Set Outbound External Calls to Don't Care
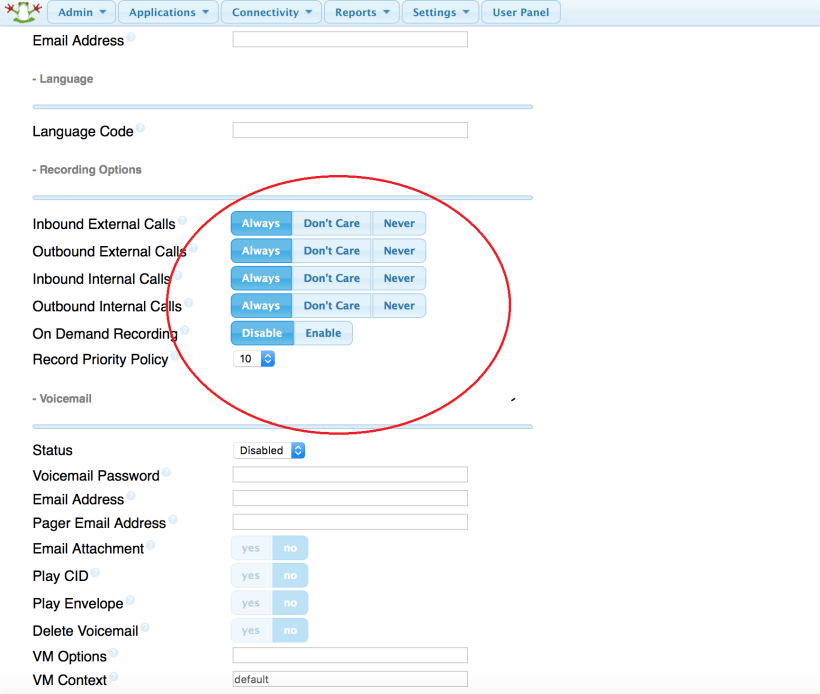Image resolution: width=820 pixels, height=694 pixels. click(x=331, y=251)
